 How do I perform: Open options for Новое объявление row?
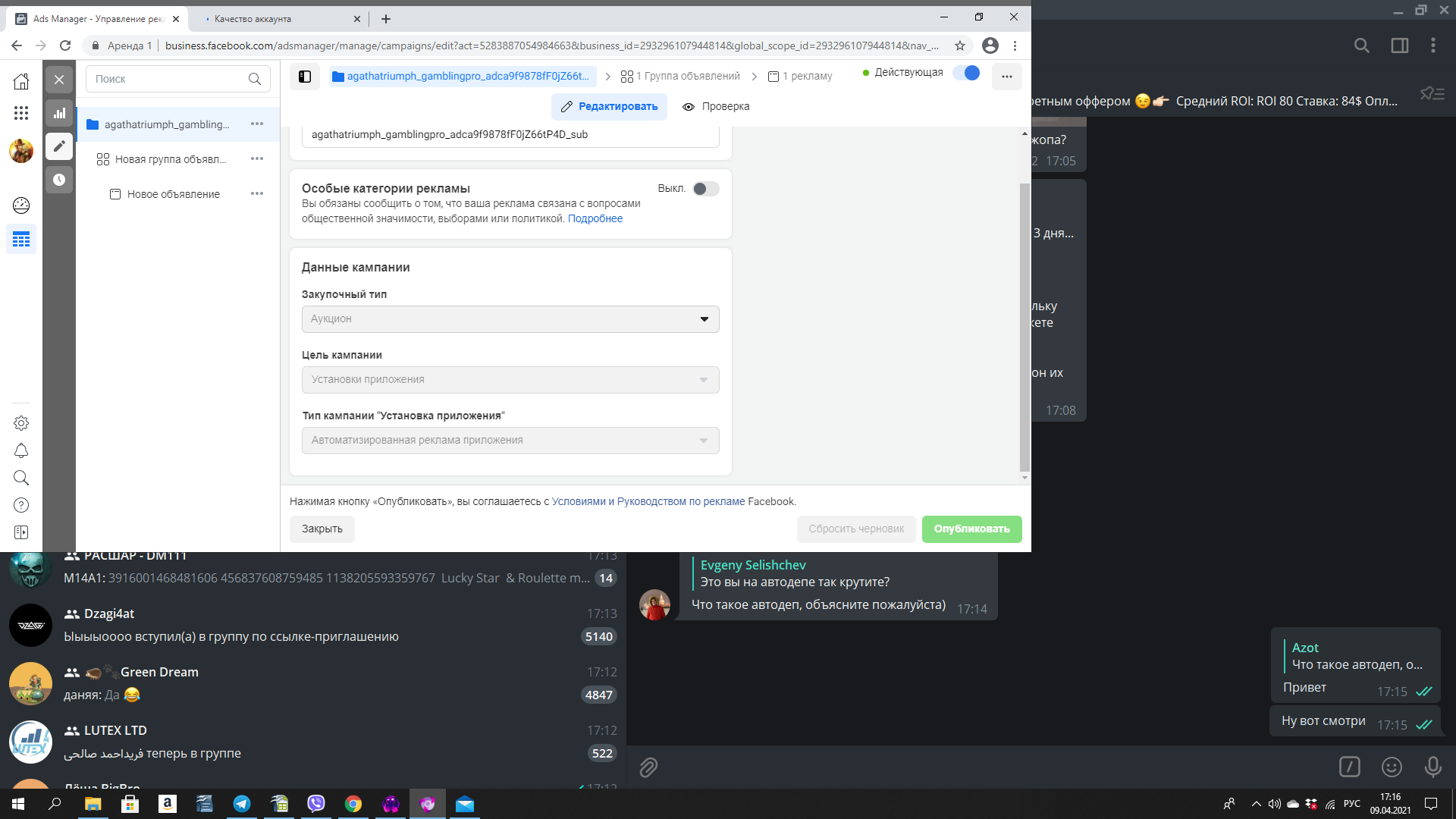257,193
